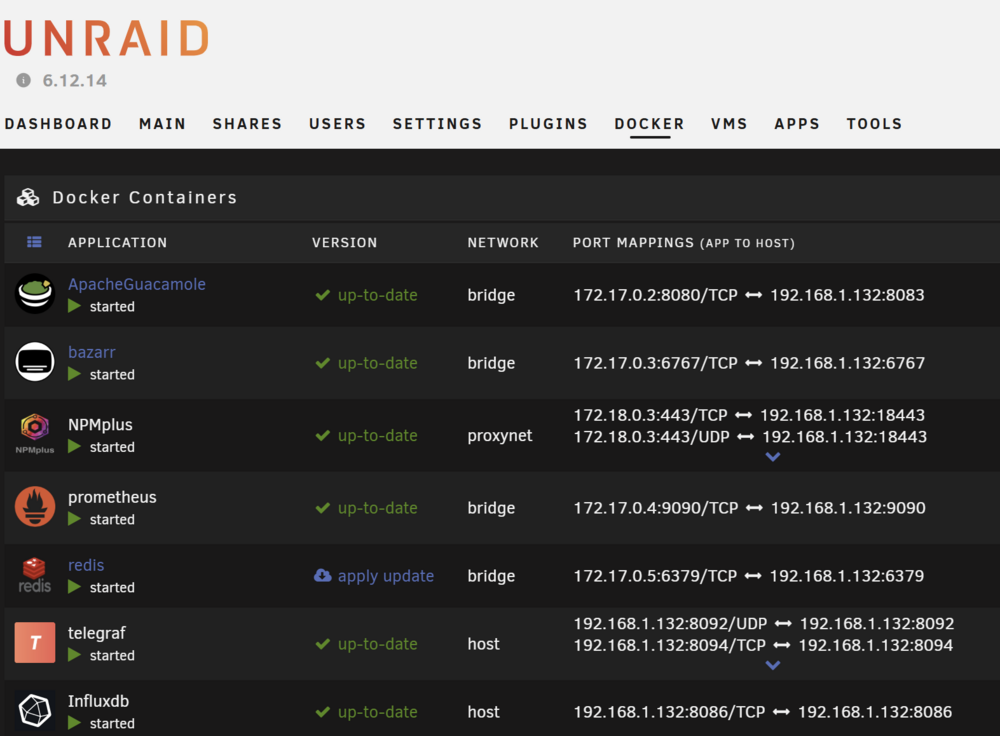Click apply update for redis

pyautogui.click(x=386, y=576)
